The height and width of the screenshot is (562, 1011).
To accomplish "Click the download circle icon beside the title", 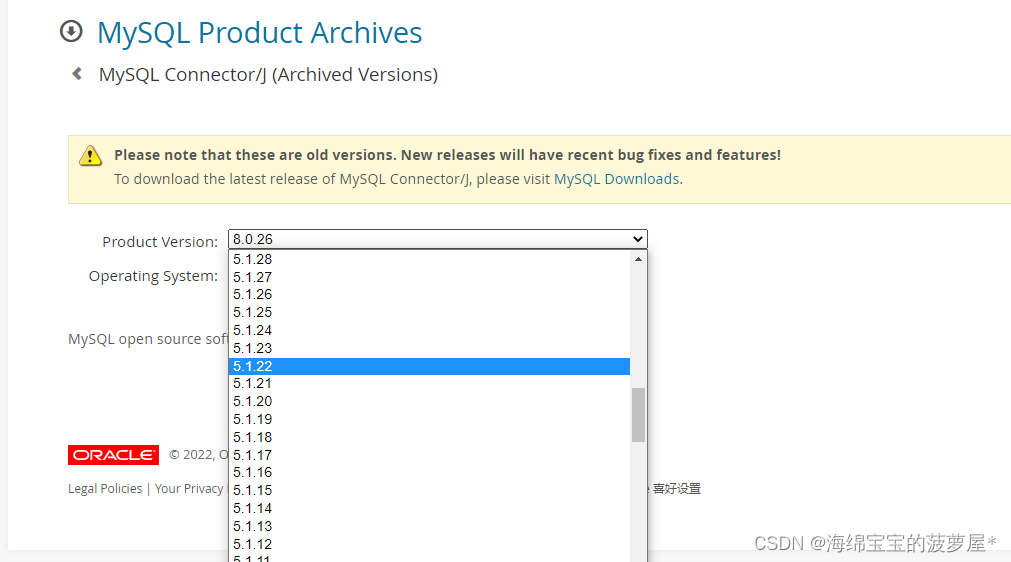I will tap(71, 32).
